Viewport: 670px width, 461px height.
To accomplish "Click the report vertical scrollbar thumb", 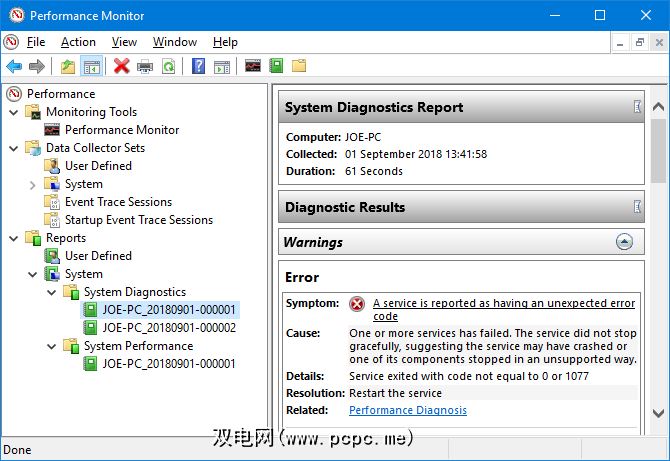I will pyautogui.click(x=658, y=151).
